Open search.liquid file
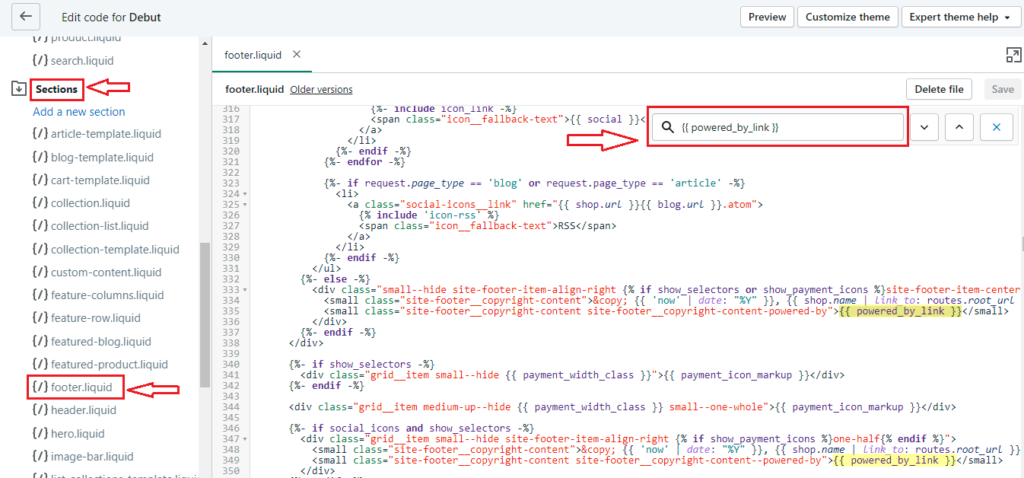 tap(82, 61)
